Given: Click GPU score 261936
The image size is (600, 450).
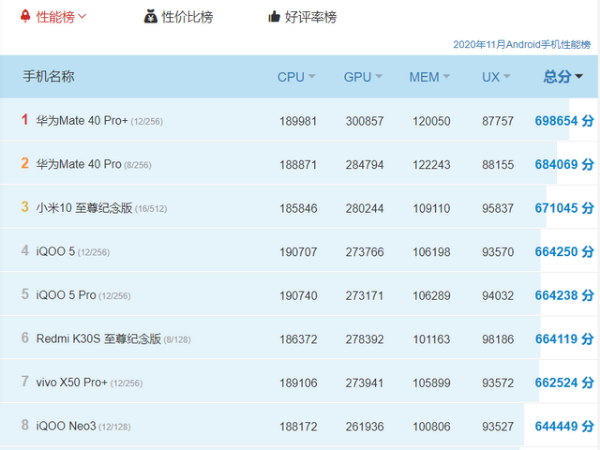Looking at the screenshot, I should 365,427.
